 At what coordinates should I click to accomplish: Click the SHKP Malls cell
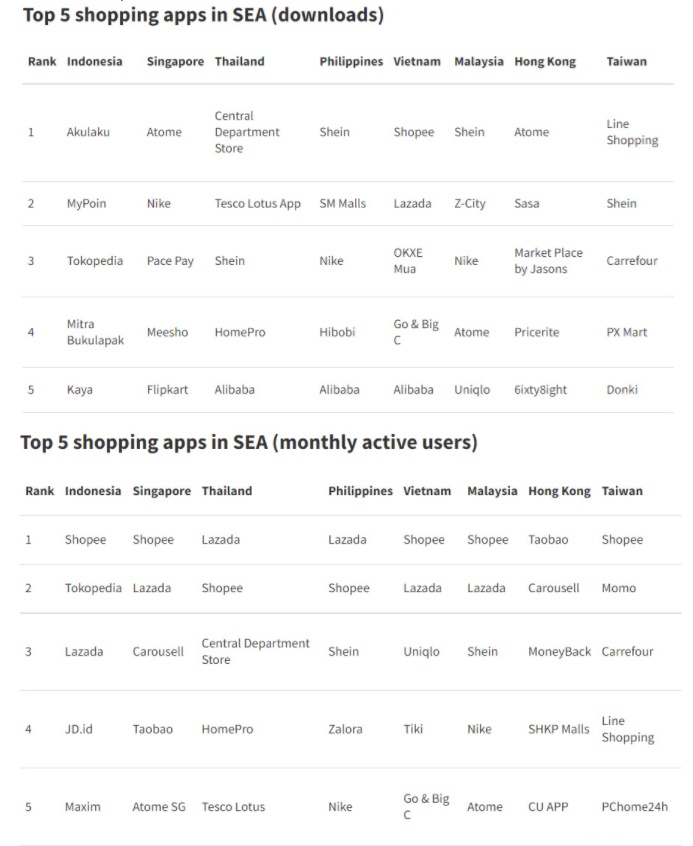click(x=558, y=729)
